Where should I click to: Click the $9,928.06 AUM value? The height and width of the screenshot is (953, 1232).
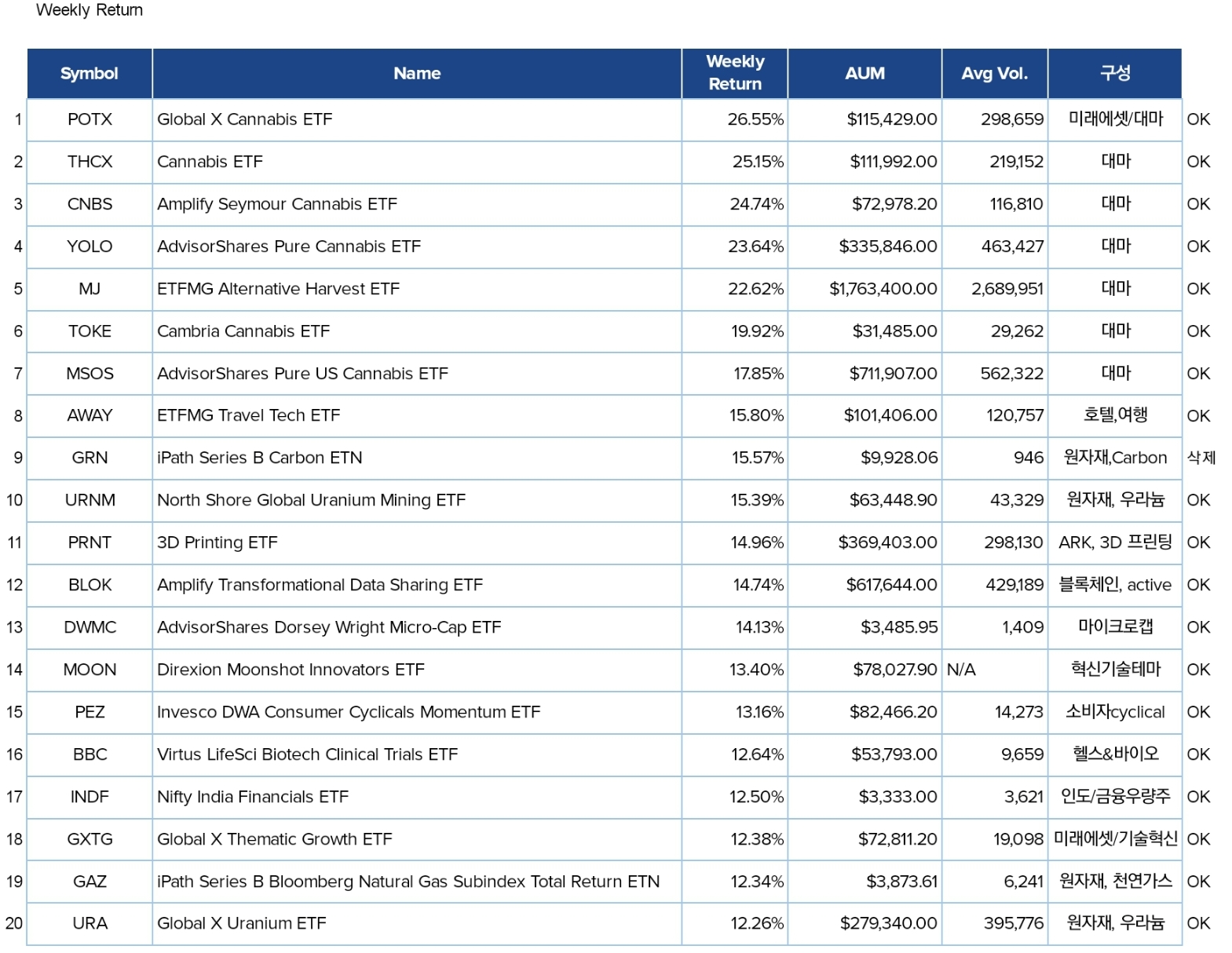click(x=899, y=458)
